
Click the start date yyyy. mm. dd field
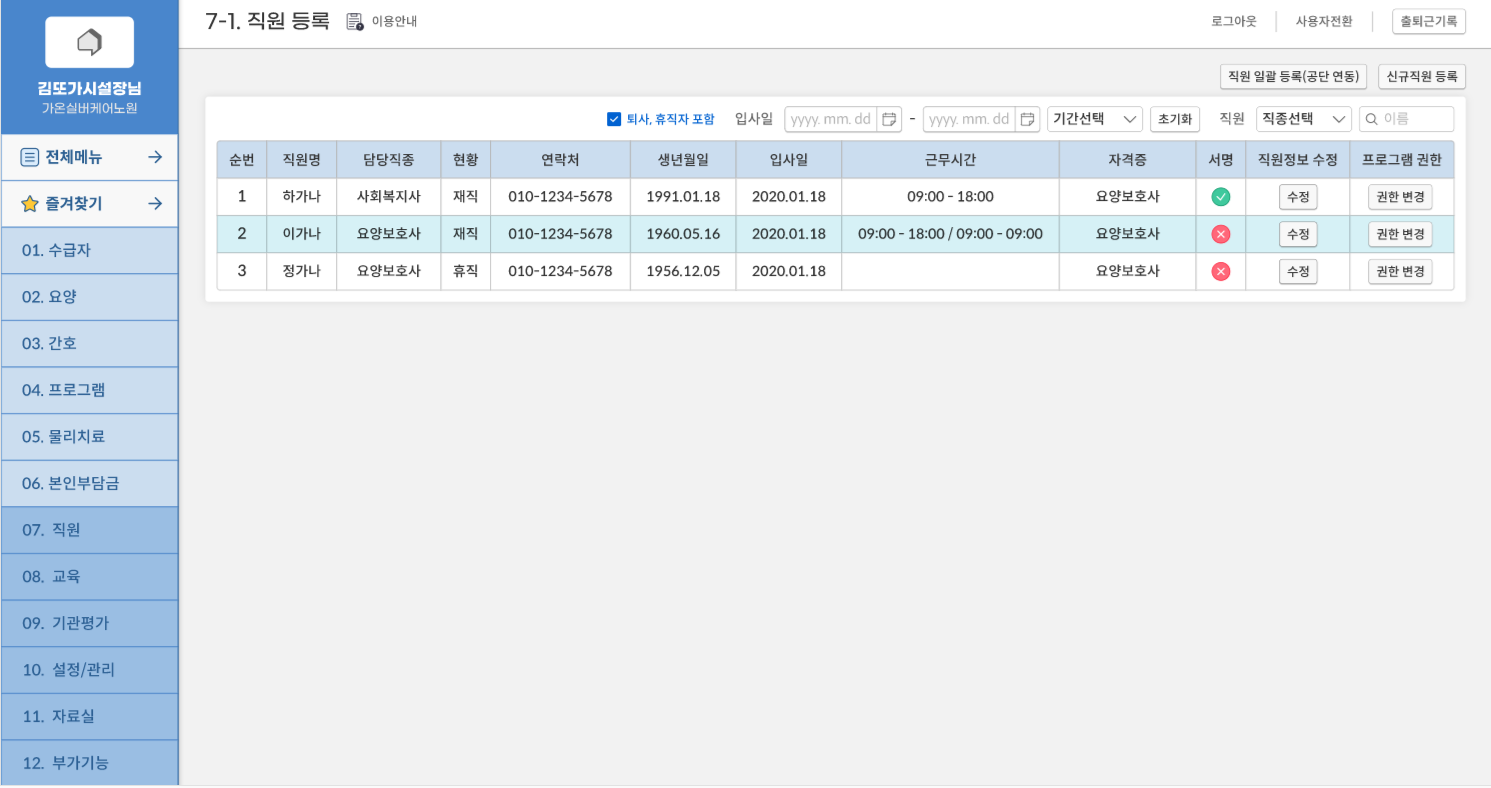click(x=831, y=119)
